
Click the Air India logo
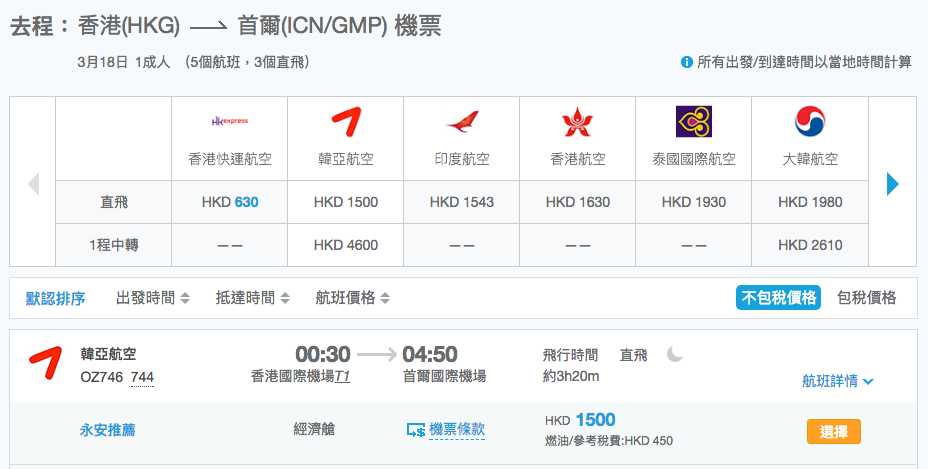click(462, 121)
